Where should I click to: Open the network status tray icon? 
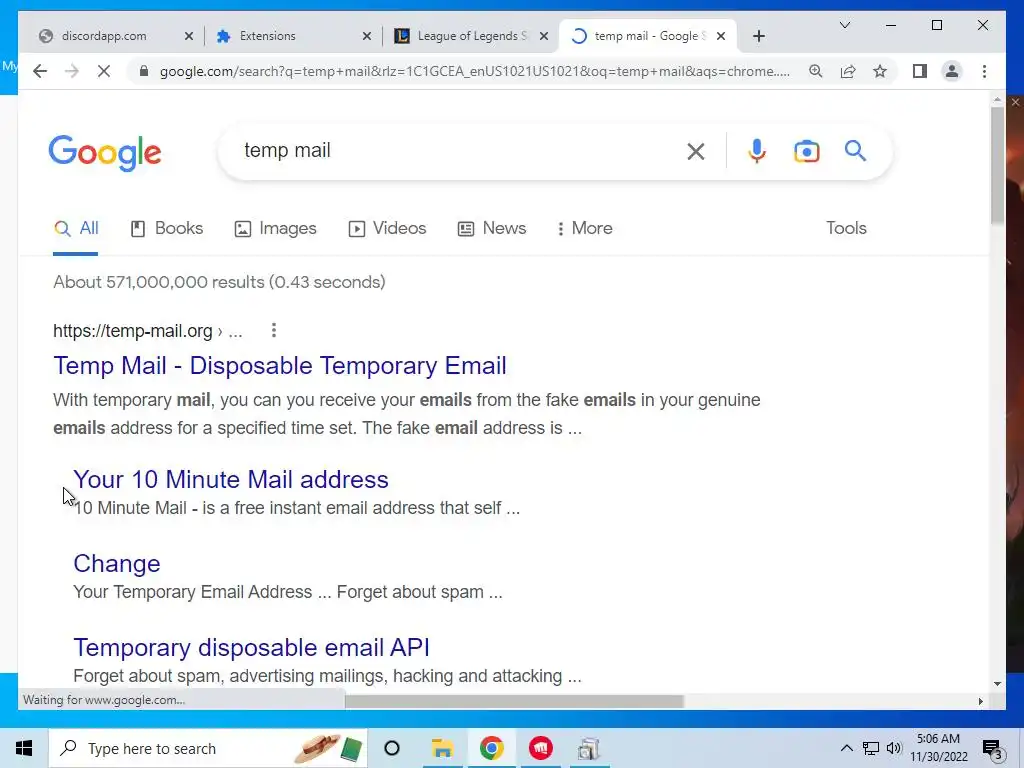coord(871,748)
